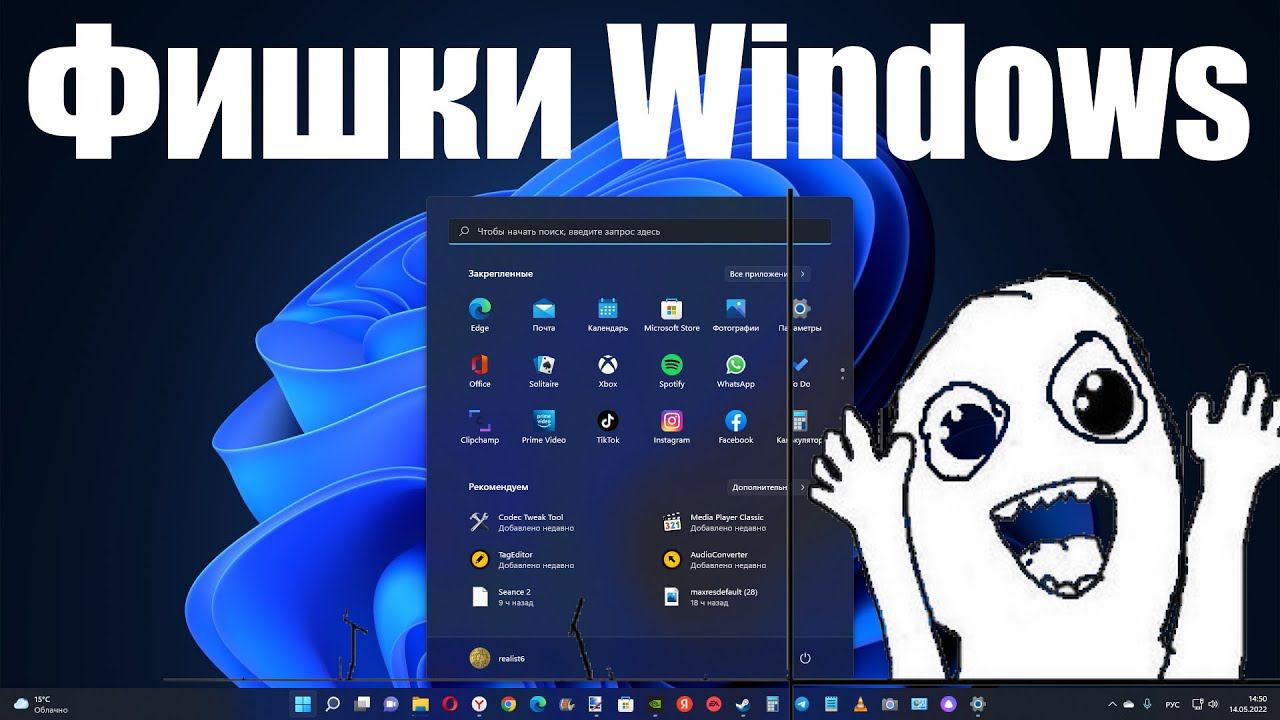Open the Yandex red Я taskbar icon
This screenshot has width=1280, height=720.
[684, 703]
